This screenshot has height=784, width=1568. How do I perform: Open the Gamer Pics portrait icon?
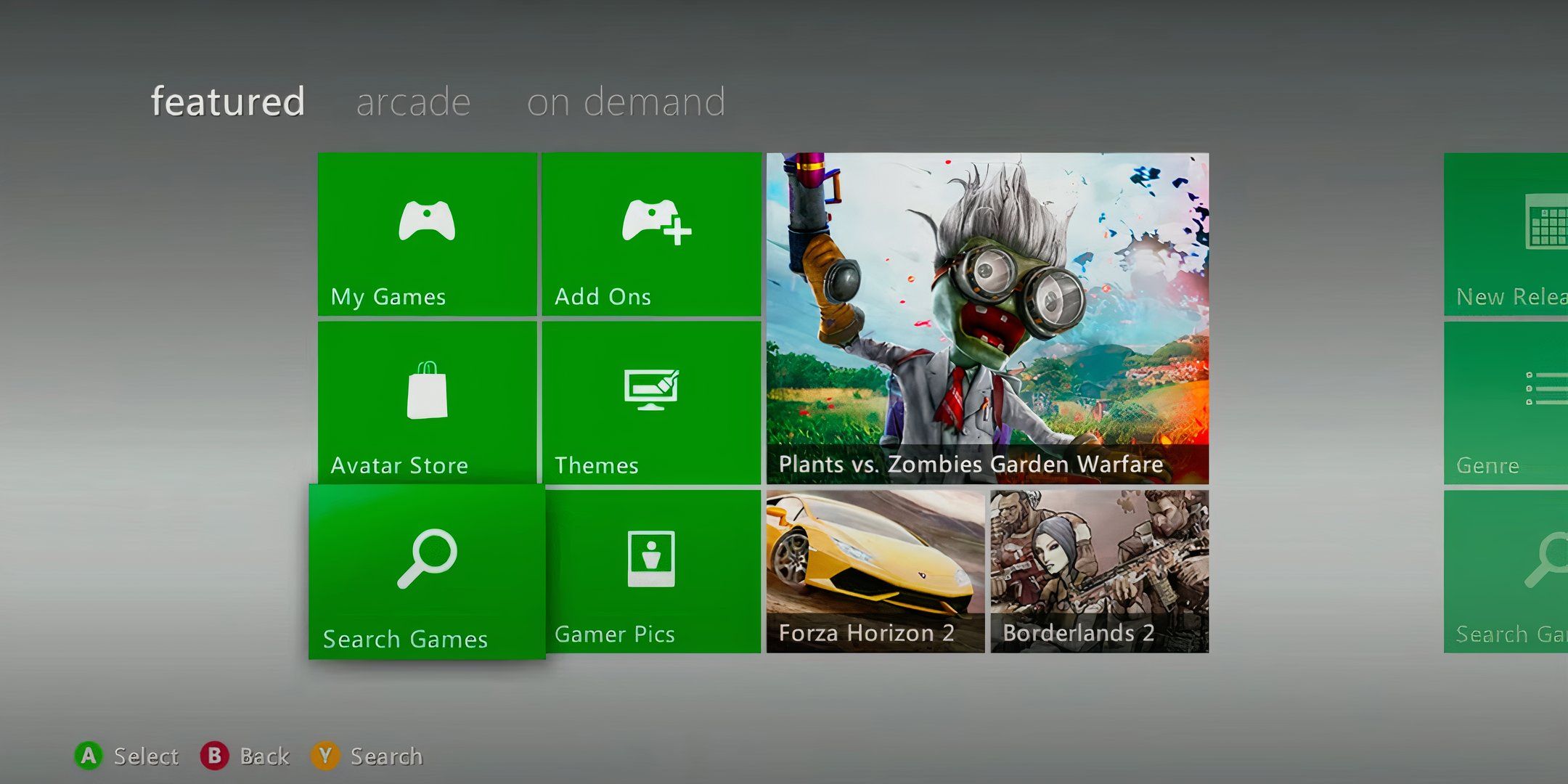coord(651,558)
